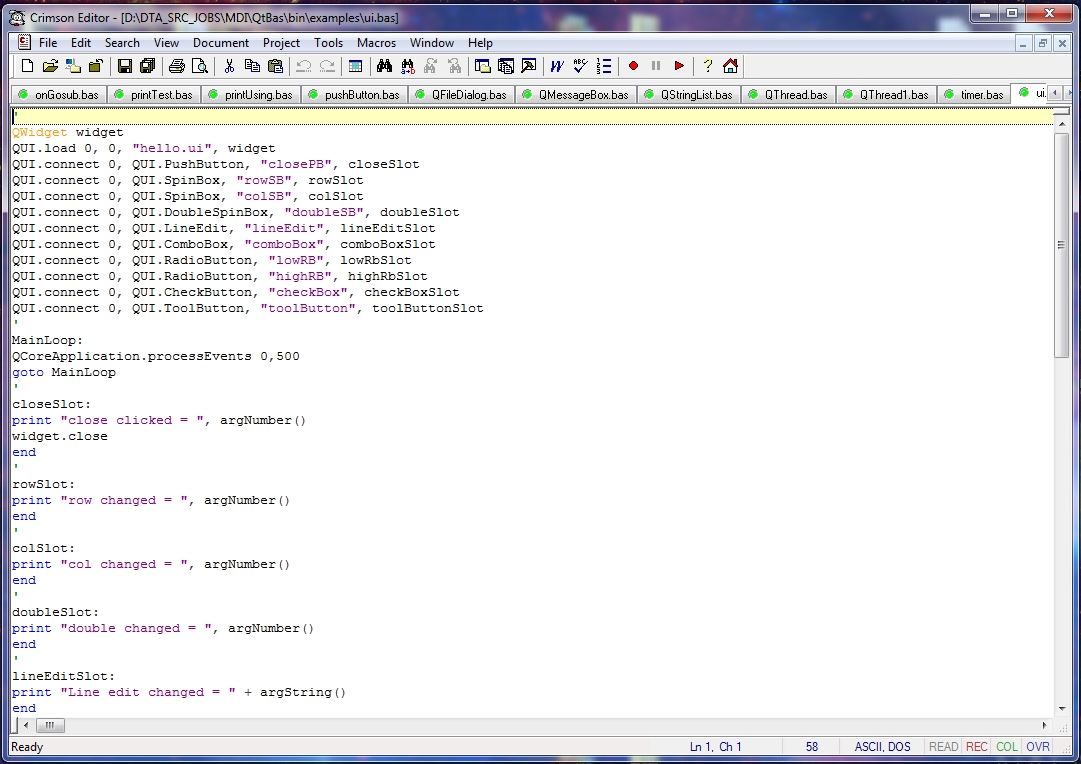Toggle the OVR overwrite indicator in the status bar
Viewport: 1081px width, 764px height.
click(x=1038, y=747)
